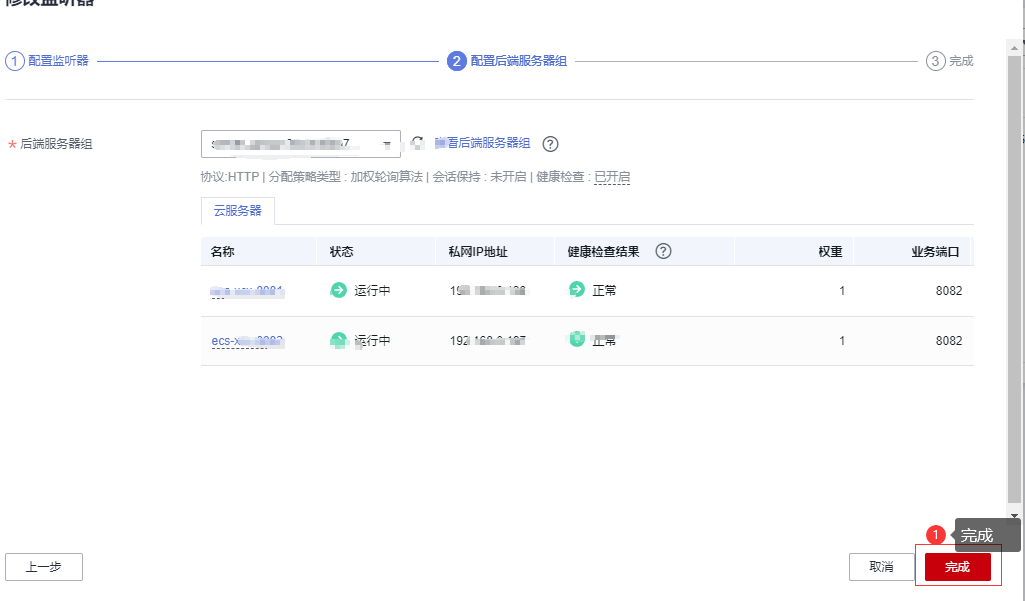Select the 云服务器 tab
This screenshot has height=601, width=1025.
coord(238,211)
